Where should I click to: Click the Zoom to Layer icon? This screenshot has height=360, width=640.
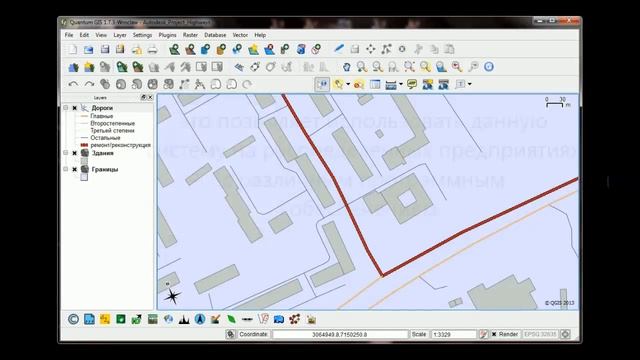coord(441,67)
